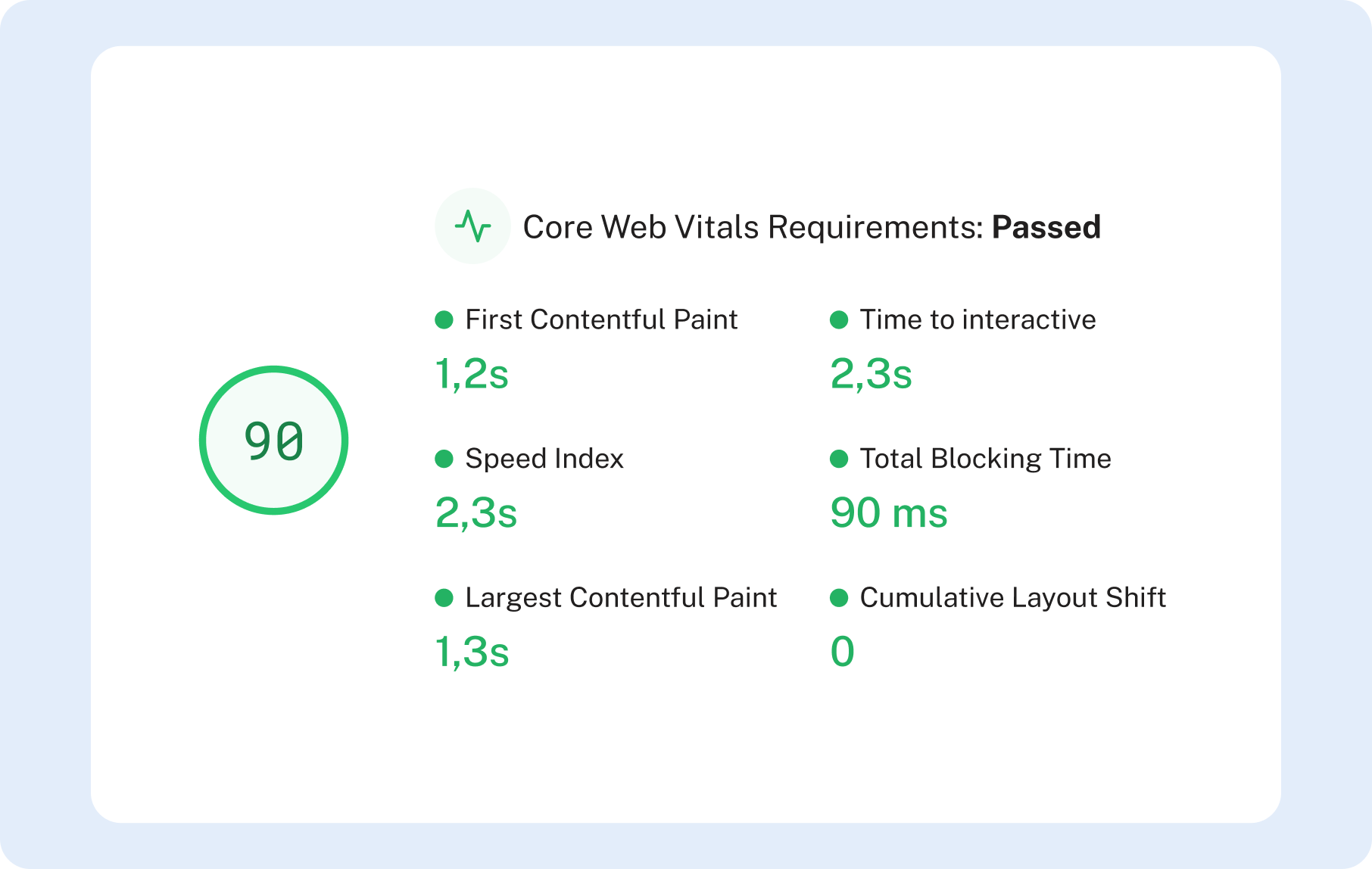This screenshot has height=869, width=1372.
Task: Click the green dot beside Time to interactive
Action: pyautogui.click(x=839, y=319)
